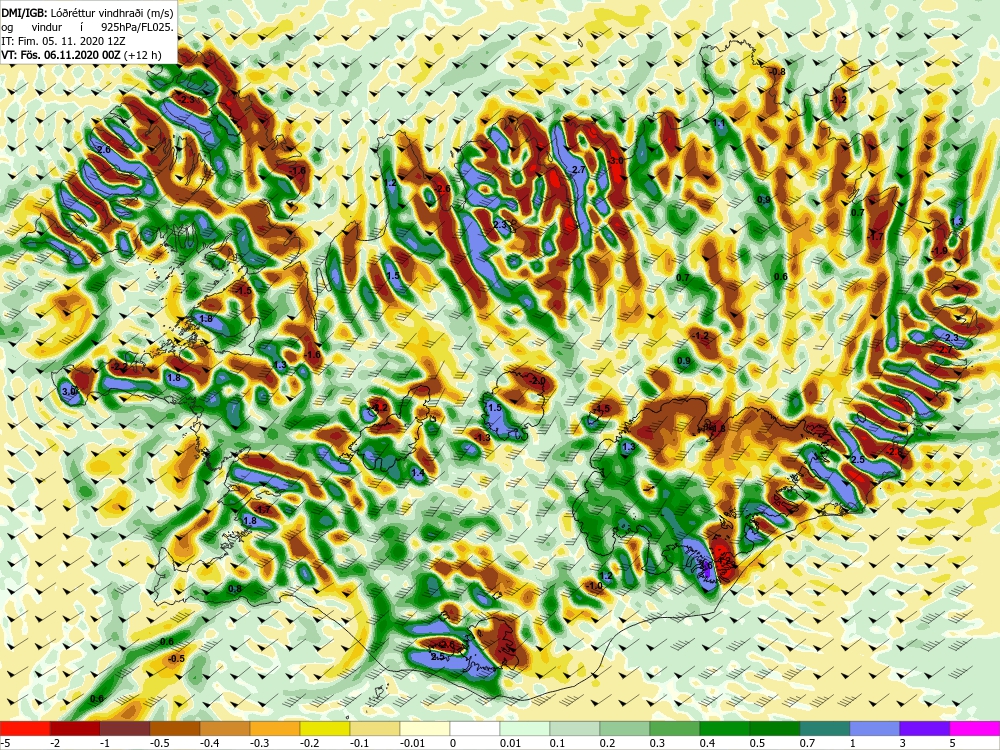The image size is (1000, 750).
Task: Select the '-2.0' value on the map
Action: click(x=538, y=381)
